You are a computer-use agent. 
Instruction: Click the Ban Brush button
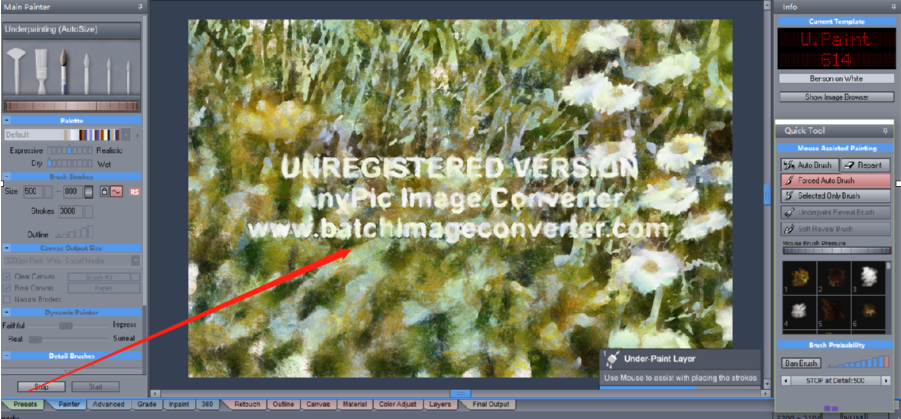801,363
